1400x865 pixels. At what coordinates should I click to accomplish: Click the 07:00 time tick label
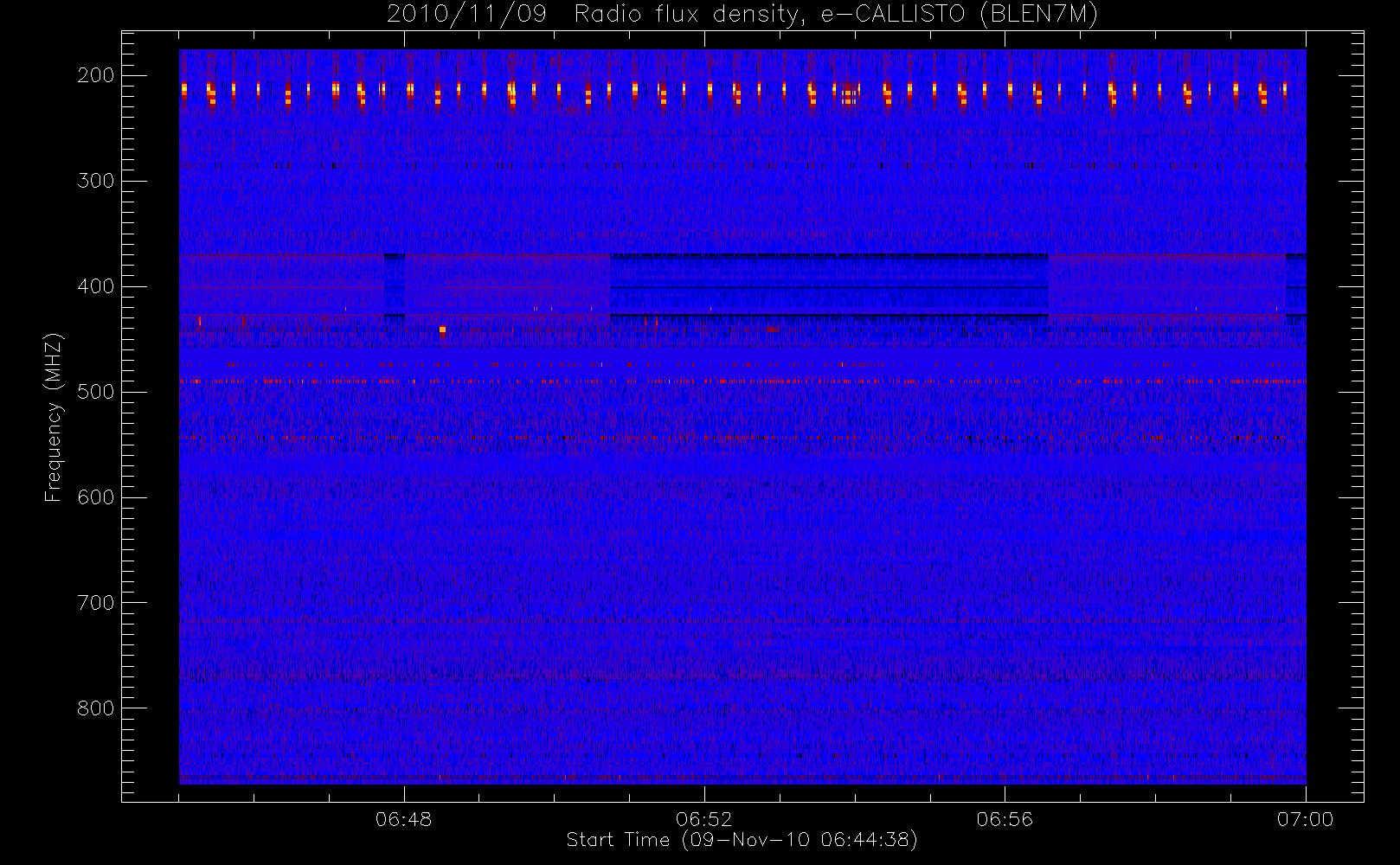(x=1305, y=819)
